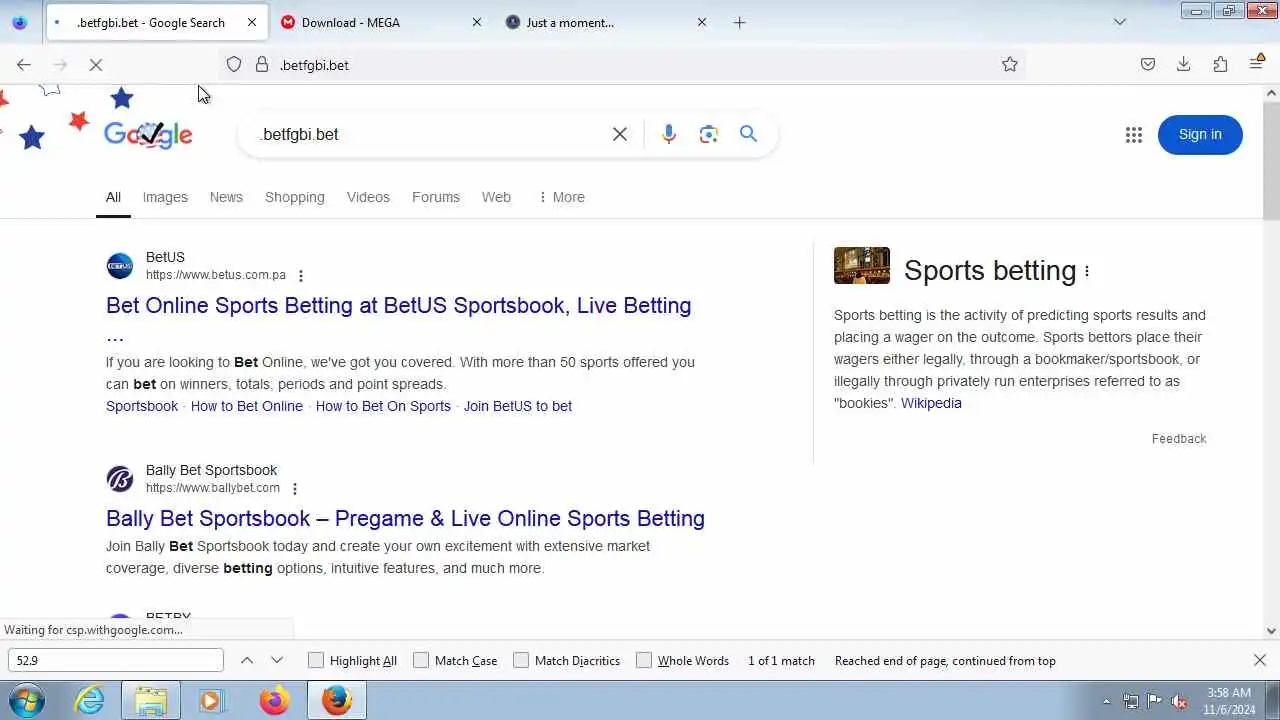The image size is (1280, 720).
Task: Click the Feedback link
Action: tap(1179, 438)
